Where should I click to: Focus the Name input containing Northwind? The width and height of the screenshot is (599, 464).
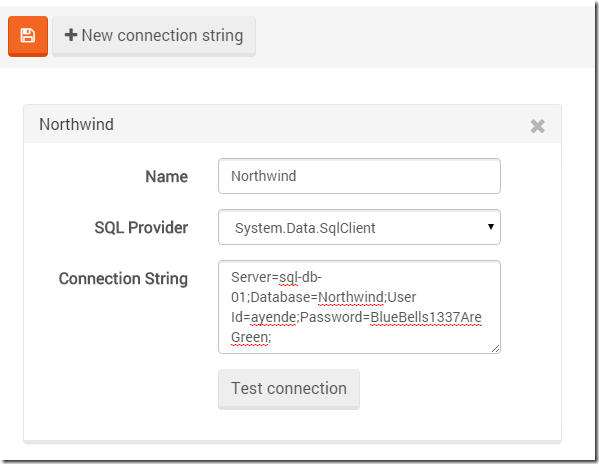pyautogui.click(x=359, y=176)
